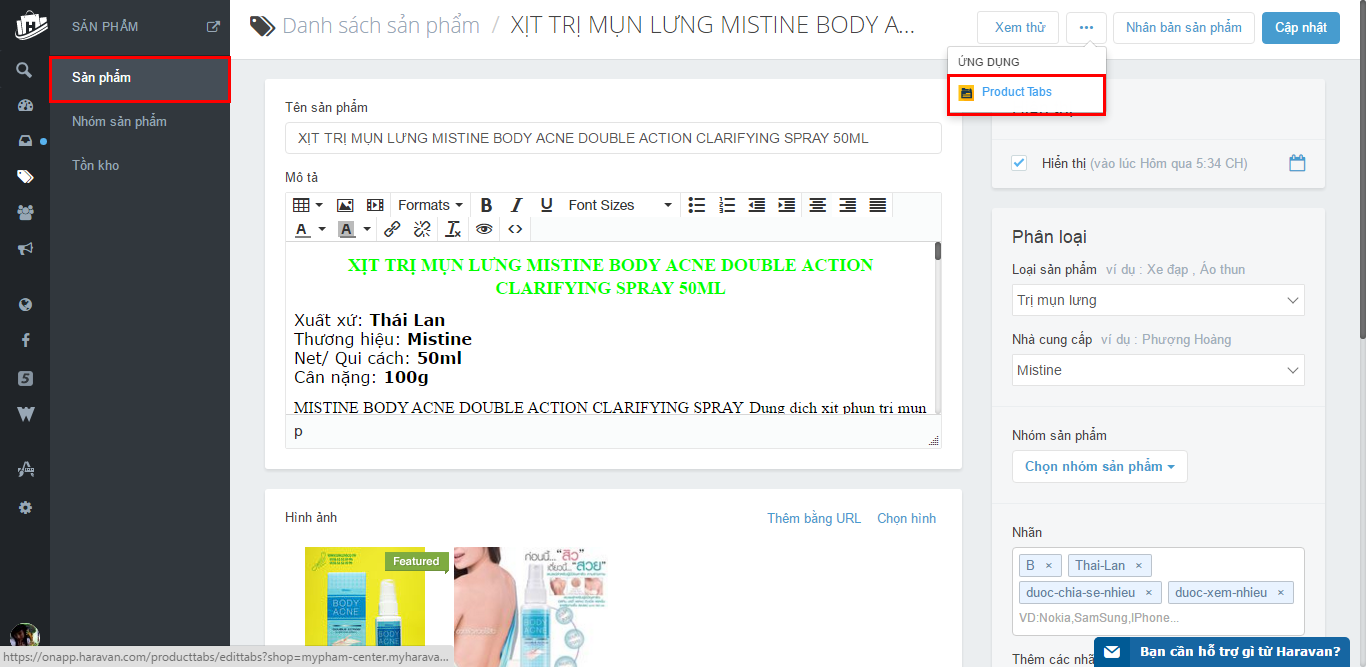The height and width of the screenshot is (667, 1366).
Task: Open the orders inbox icon
Action: [x=25, y=142]
